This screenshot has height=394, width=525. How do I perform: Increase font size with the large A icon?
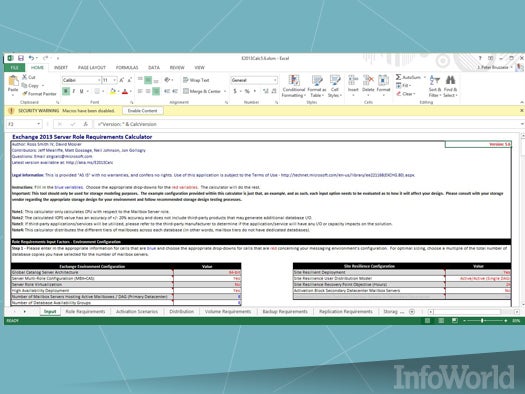[122, 80]
